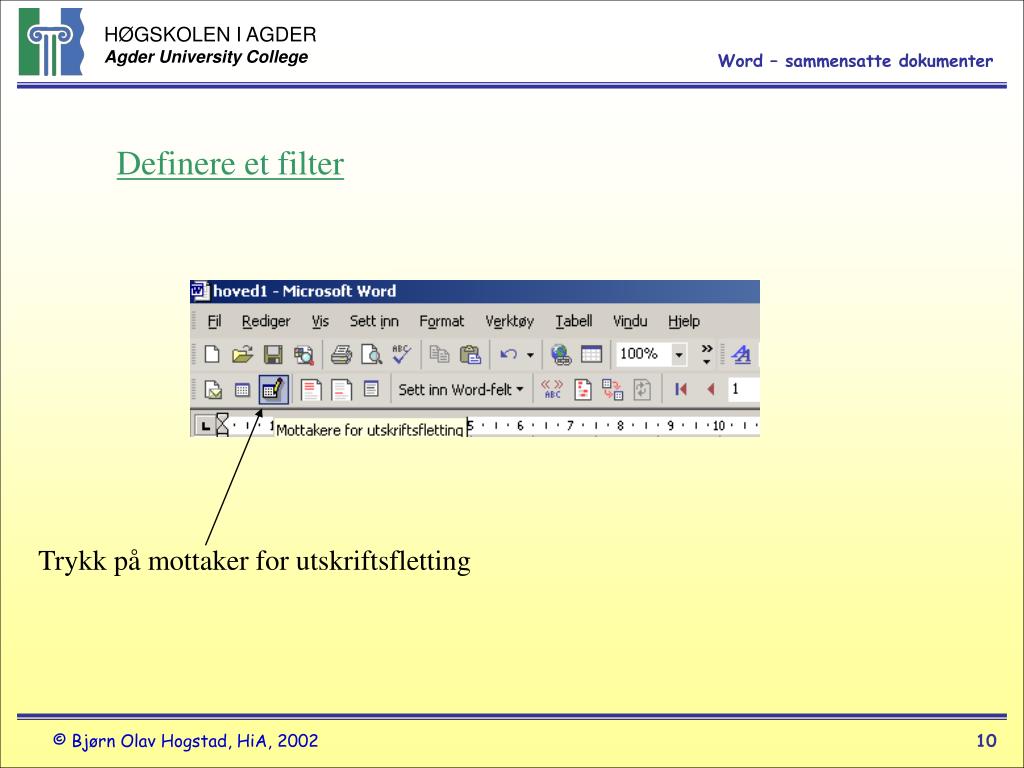
Task: Click the Word document icon in title bar
Action: (x=200, y=291)
